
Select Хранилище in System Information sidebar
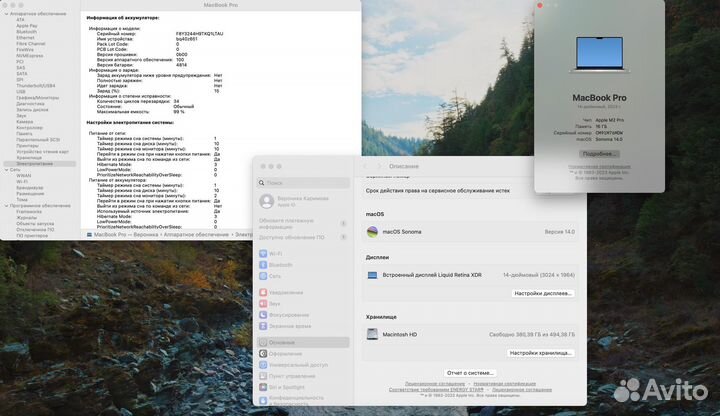point(29,157)
